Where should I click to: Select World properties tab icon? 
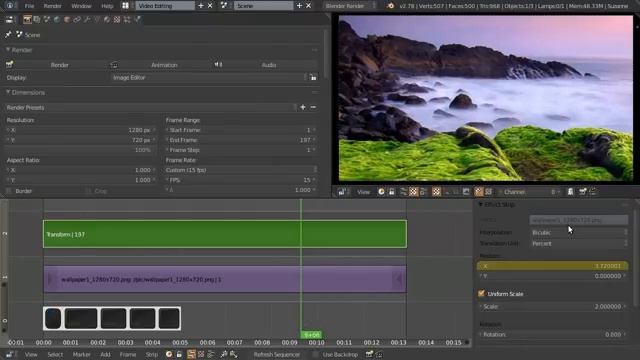click(57, 20)
